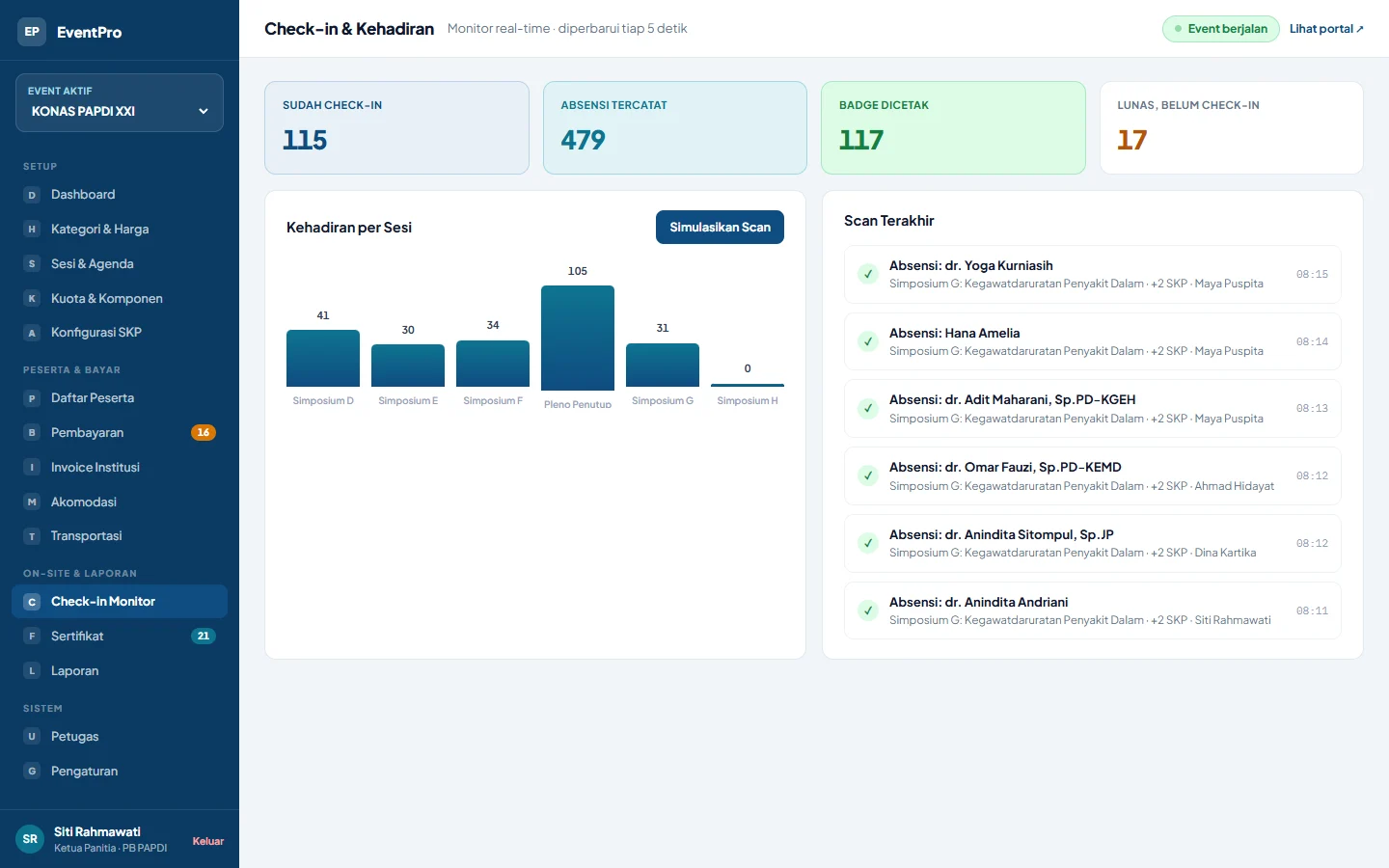The height and width of the screenshot is (868, 1389).
Task: Click the Lunas, Belum Check-in value 17
Action: (1132, 141)
